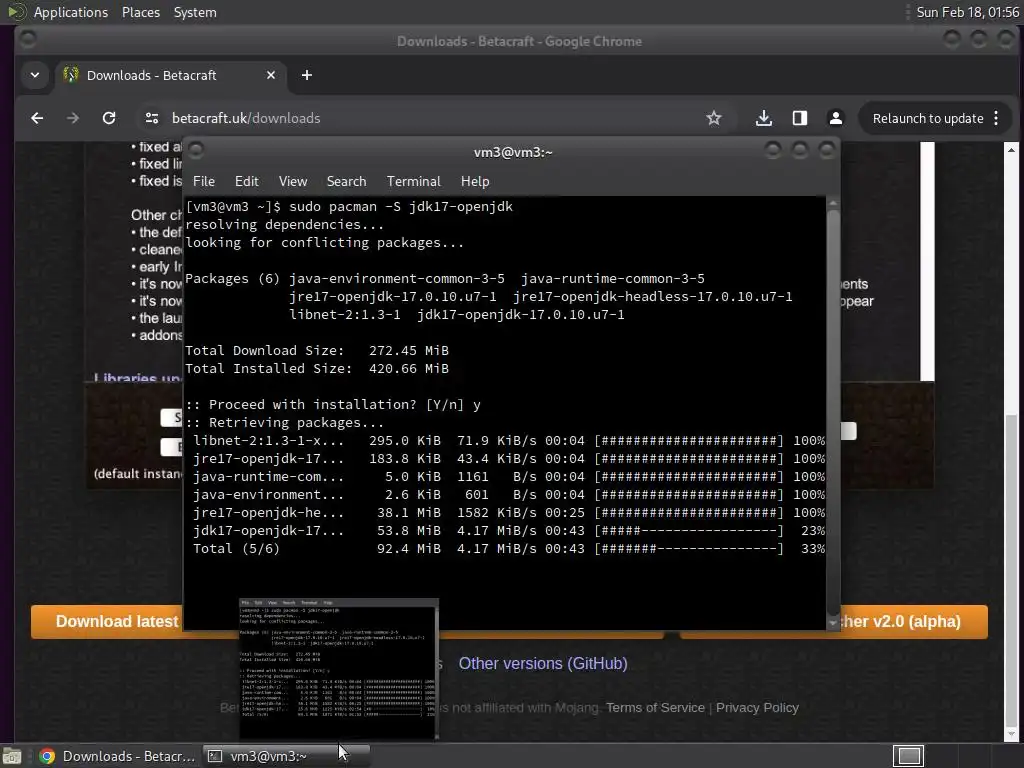Open the Terminal menu
Screen dimensions: 1024x768
tap(413, 182)
